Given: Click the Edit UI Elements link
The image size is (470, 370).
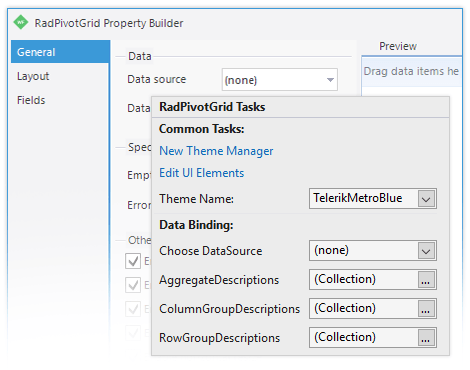Looking at the screenshot, I should tap(201, 173).
